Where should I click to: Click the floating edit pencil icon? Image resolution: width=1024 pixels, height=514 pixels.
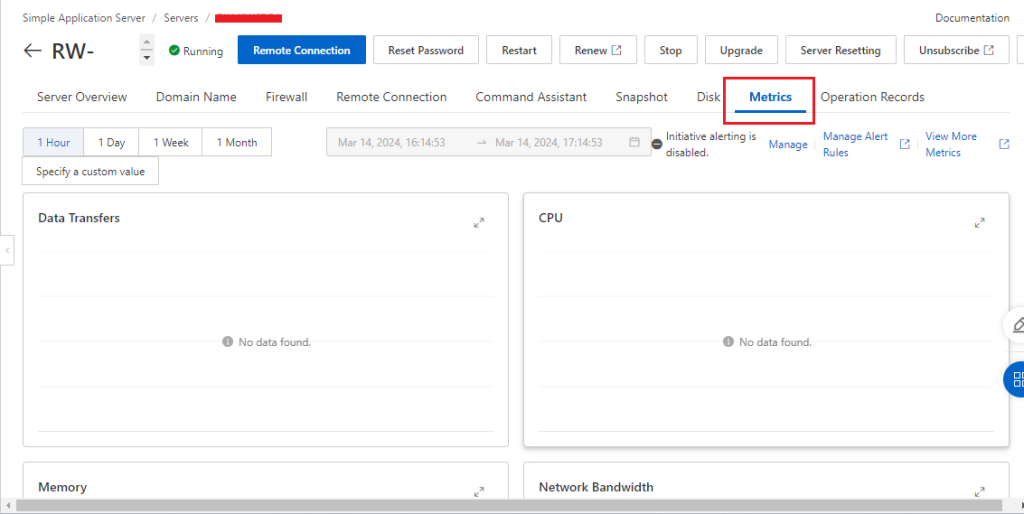[x=1017, y=325]
